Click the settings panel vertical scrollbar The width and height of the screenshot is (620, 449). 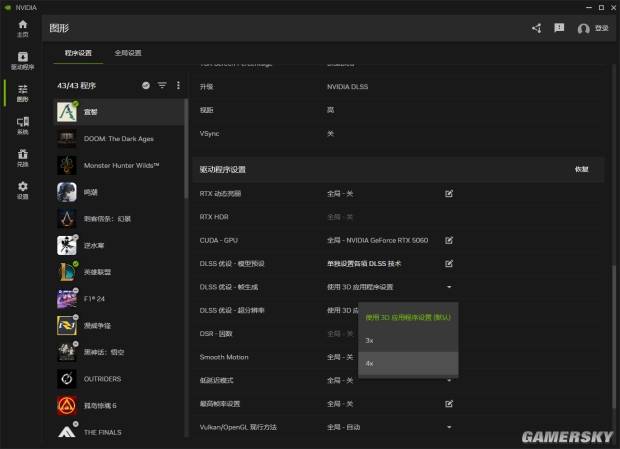pos(613,336)
